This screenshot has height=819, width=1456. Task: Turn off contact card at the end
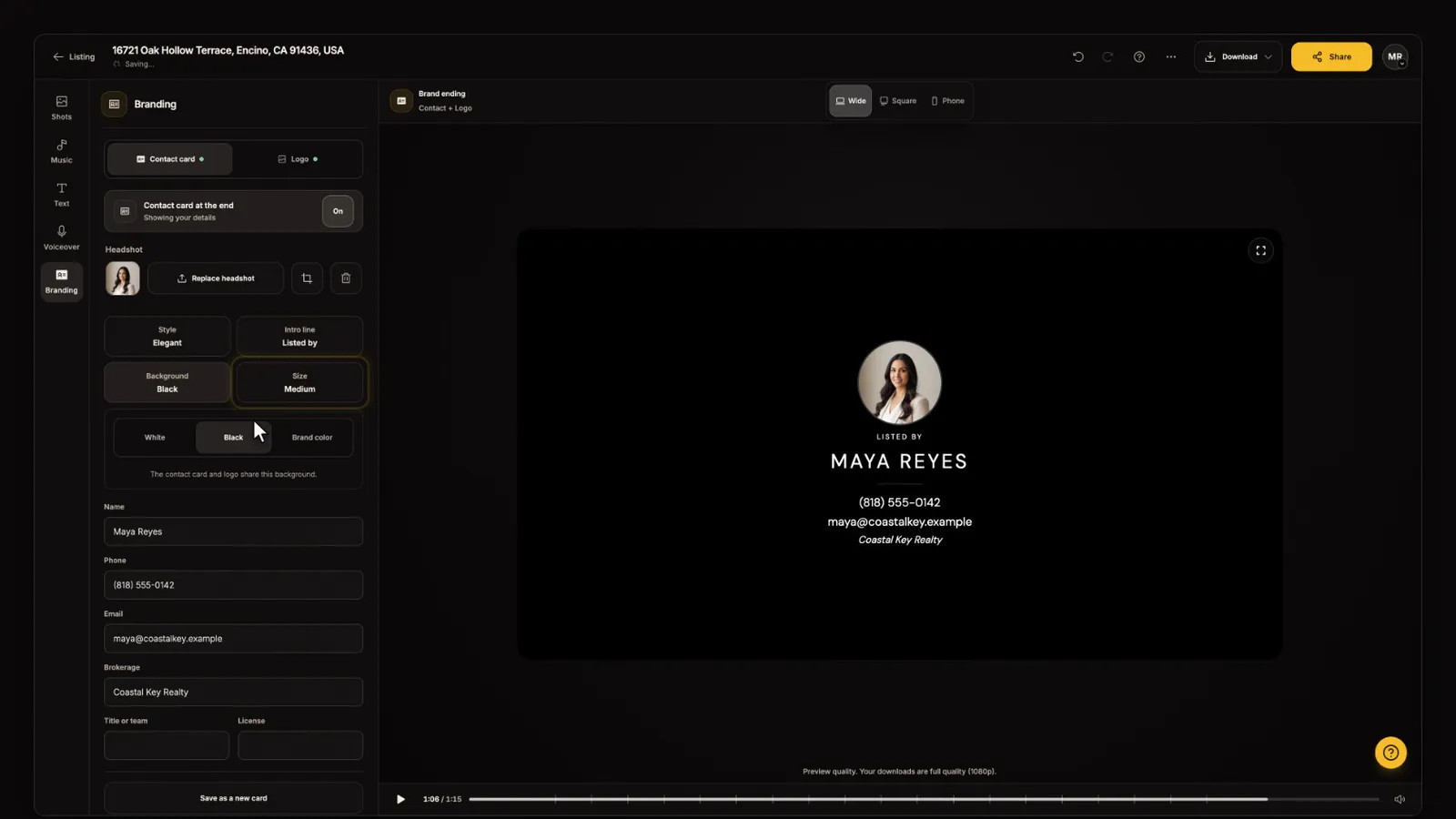click(x=338, y=211)
